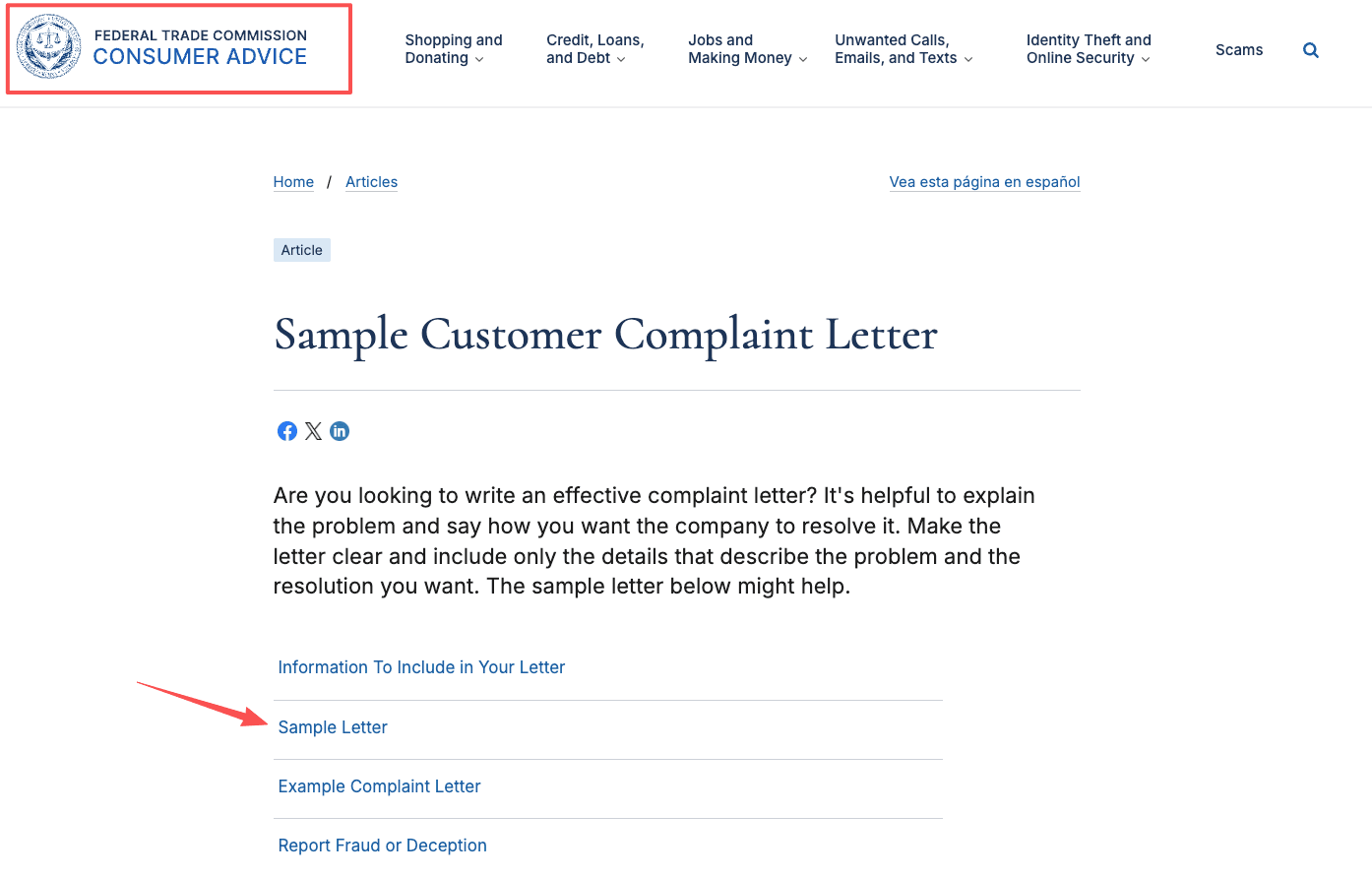The width and height of the screenshot is (1372, 877).
Task: Open the Articles breadcrumb link
Action: pyautogui.click(x=371, y=182)
